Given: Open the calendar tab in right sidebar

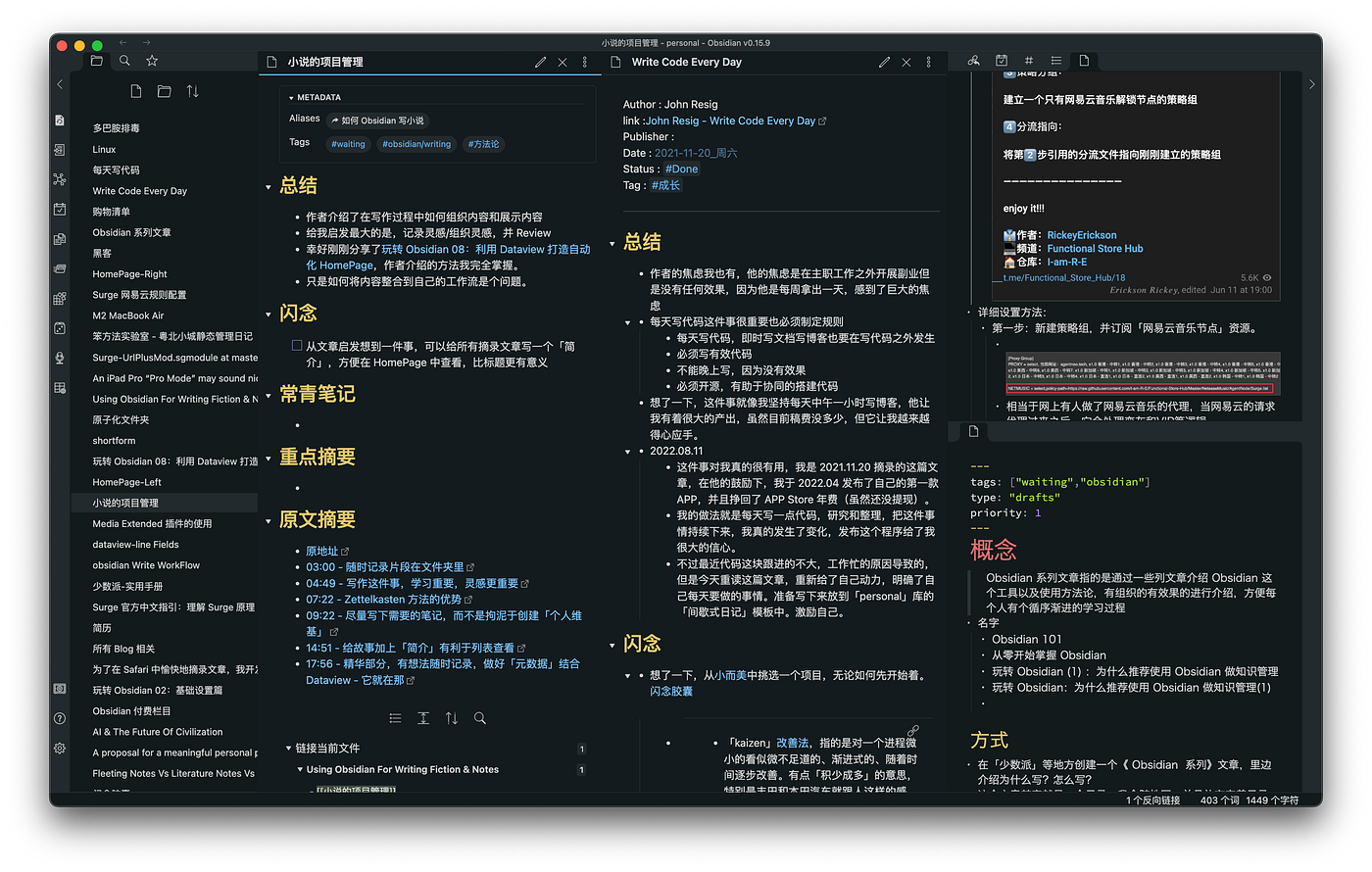Looking at the screenshot, I should click(1001, 61).
